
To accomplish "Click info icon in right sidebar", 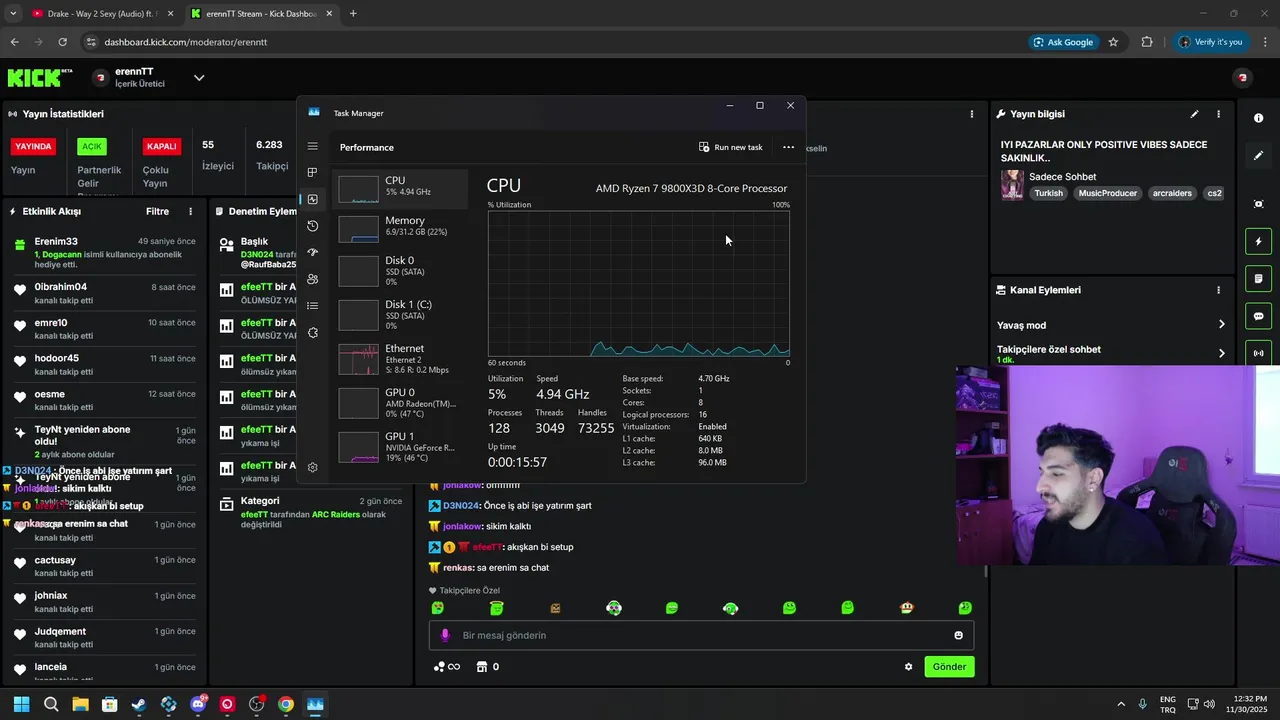I will [x=1258, y=118].
